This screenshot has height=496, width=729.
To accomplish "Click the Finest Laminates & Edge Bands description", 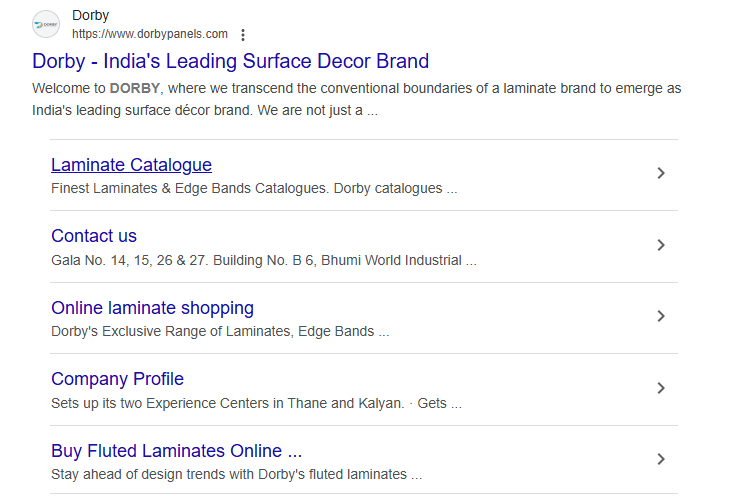I will pyautogui.click(x=254, y=188).
